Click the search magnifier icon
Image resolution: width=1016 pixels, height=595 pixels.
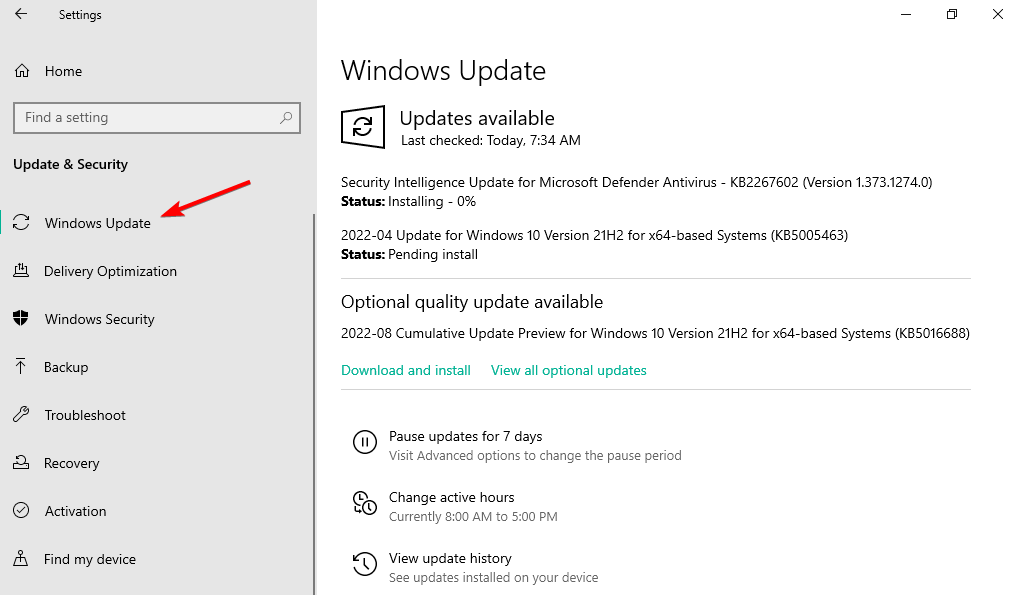(x=286, y=118)
